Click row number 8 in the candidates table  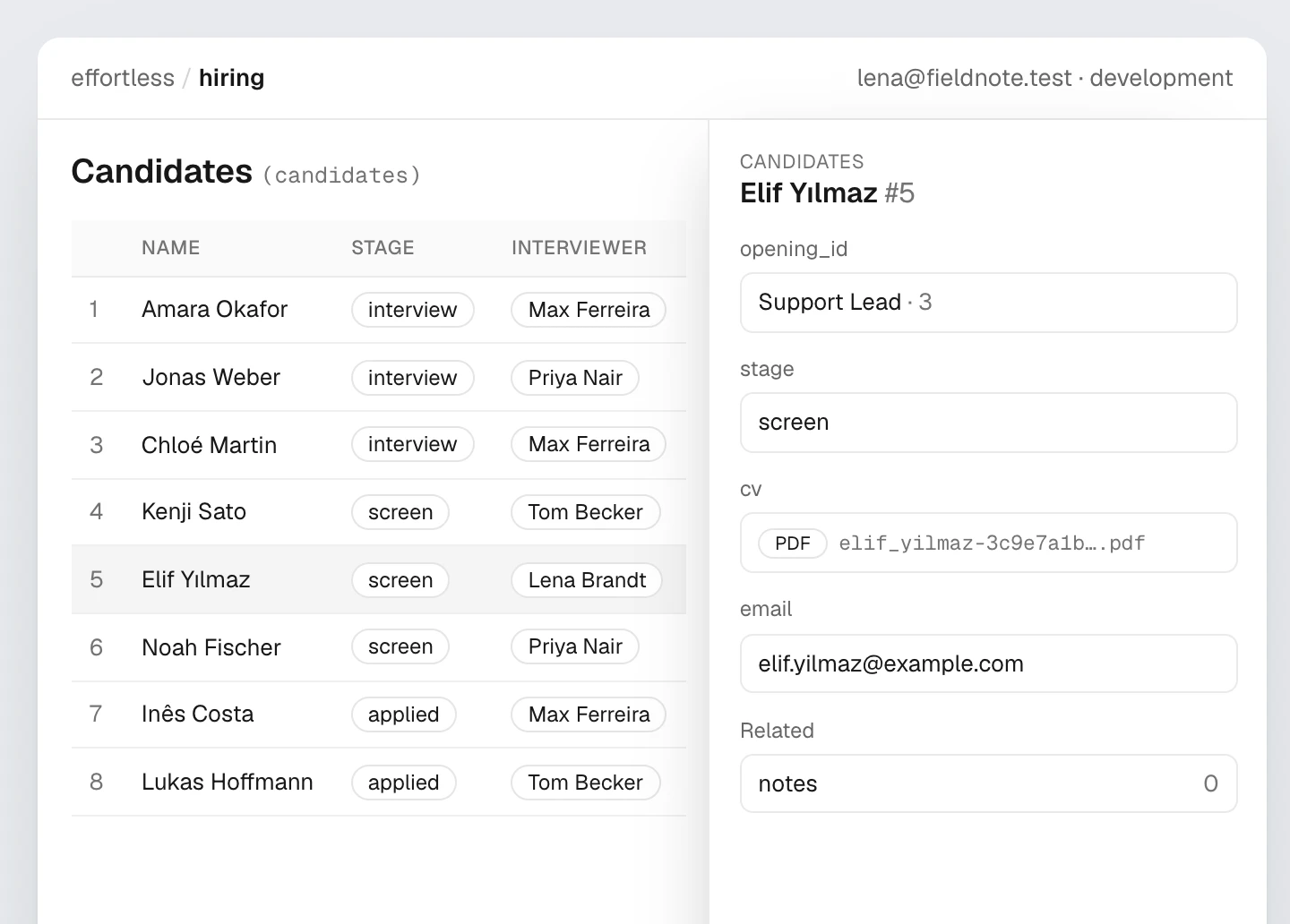coord(96,783)
